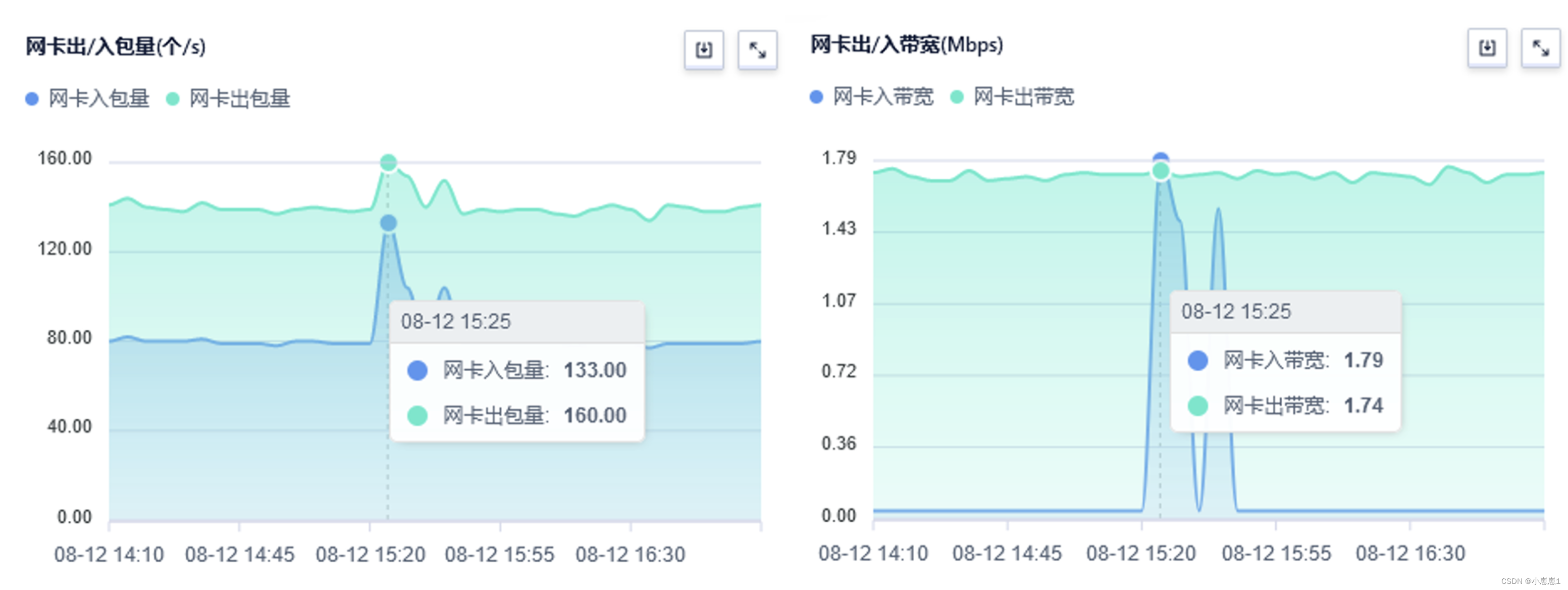Click the green peak marker at 160.00 packets

pos(388,163)
